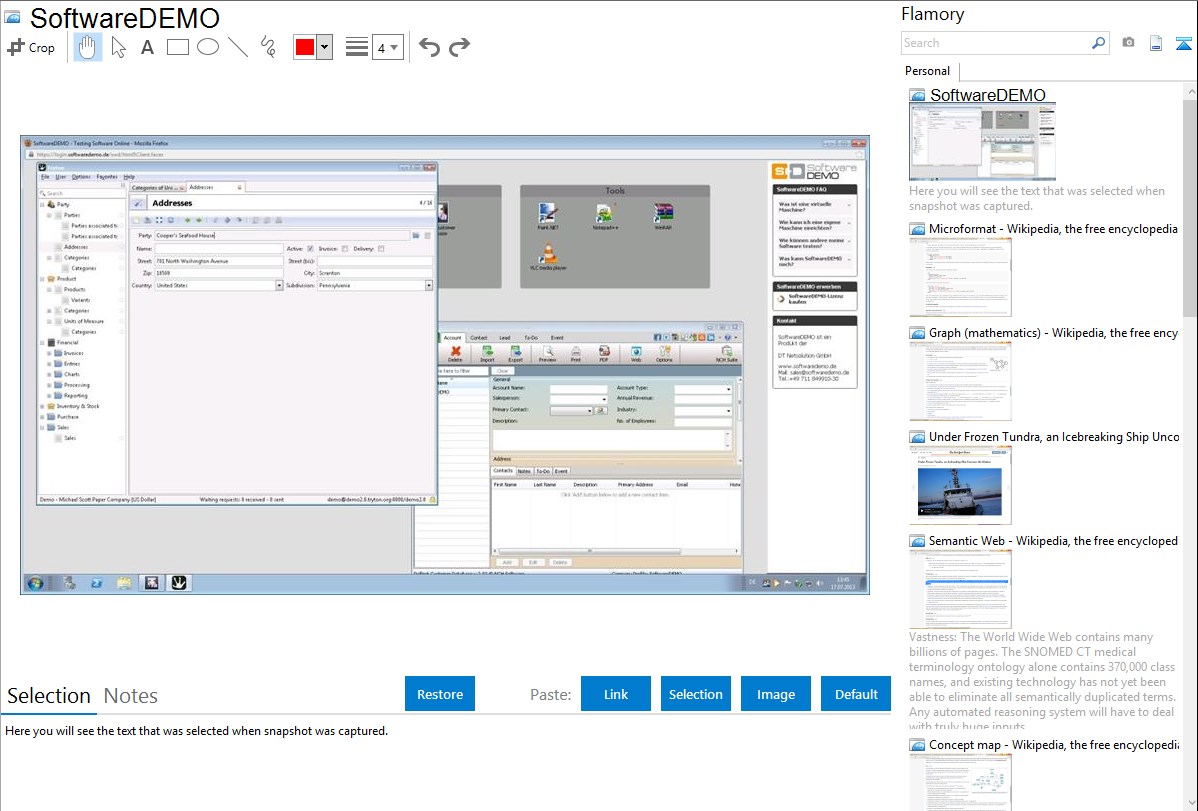Image resolution: width=1198 pixels, height=811 pixels.
Task: Open Microformat - Wikipedia snapshot title
Action: 1053,229
